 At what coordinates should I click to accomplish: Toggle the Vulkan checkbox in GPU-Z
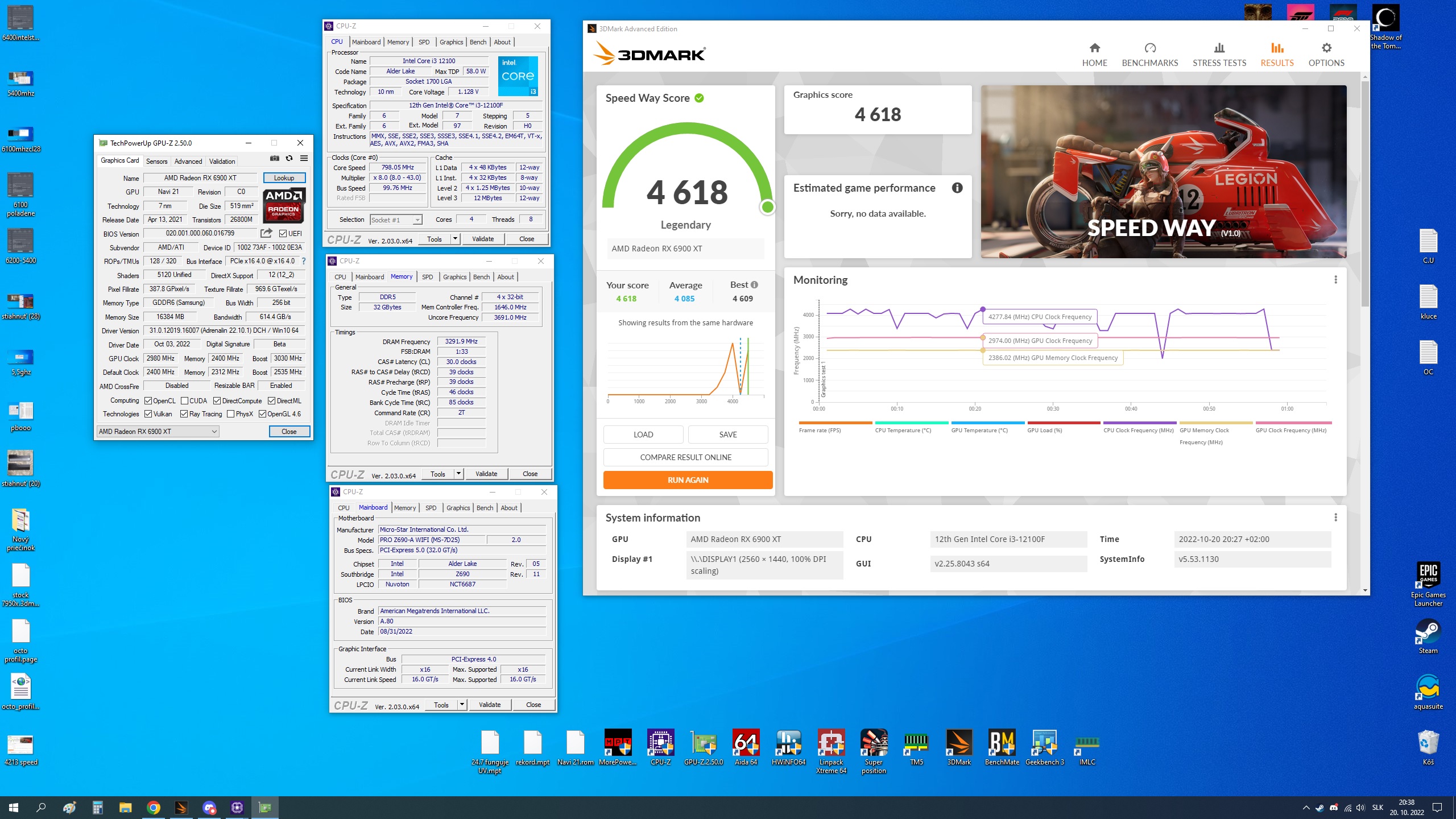pyautogui.click(x=148, y=414)
